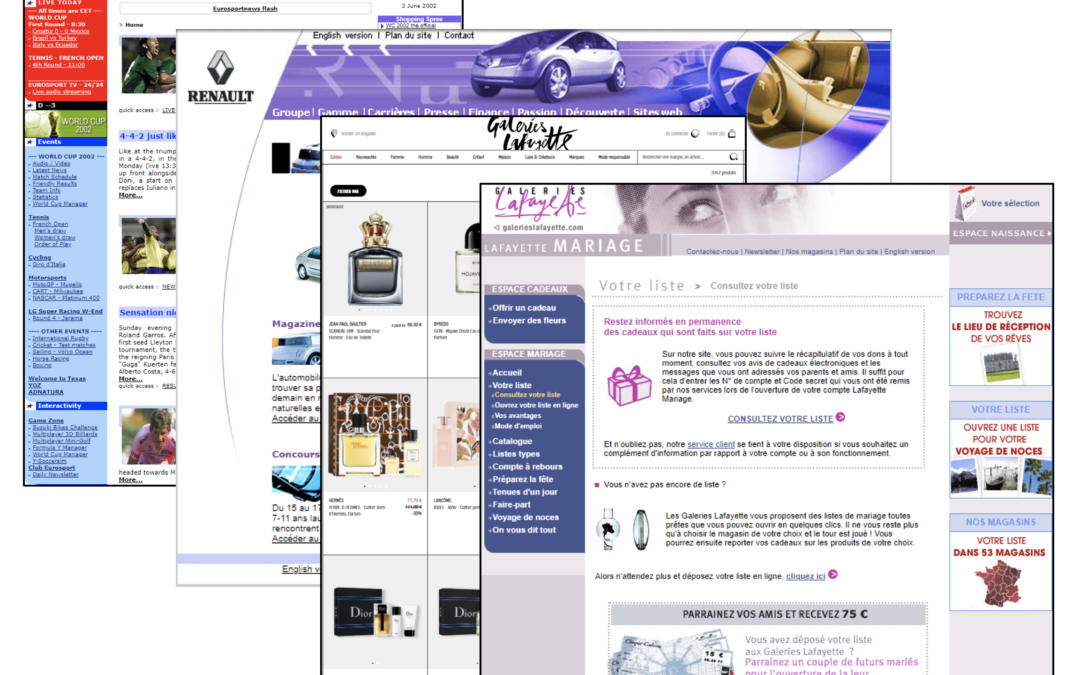1080x675 pixels.
Task: Open the Daily Newsletter link on Eurosport
Action: point(55,475)
